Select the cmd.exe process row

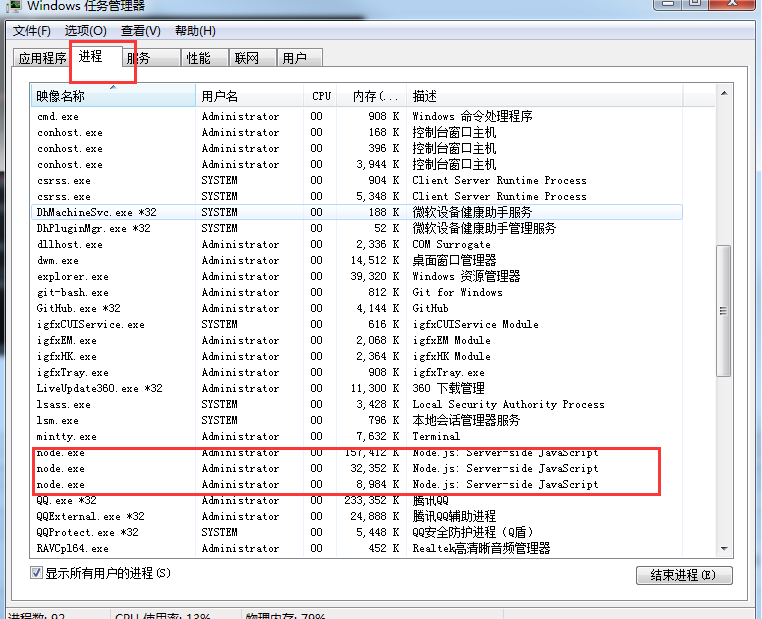click(357, 117)
